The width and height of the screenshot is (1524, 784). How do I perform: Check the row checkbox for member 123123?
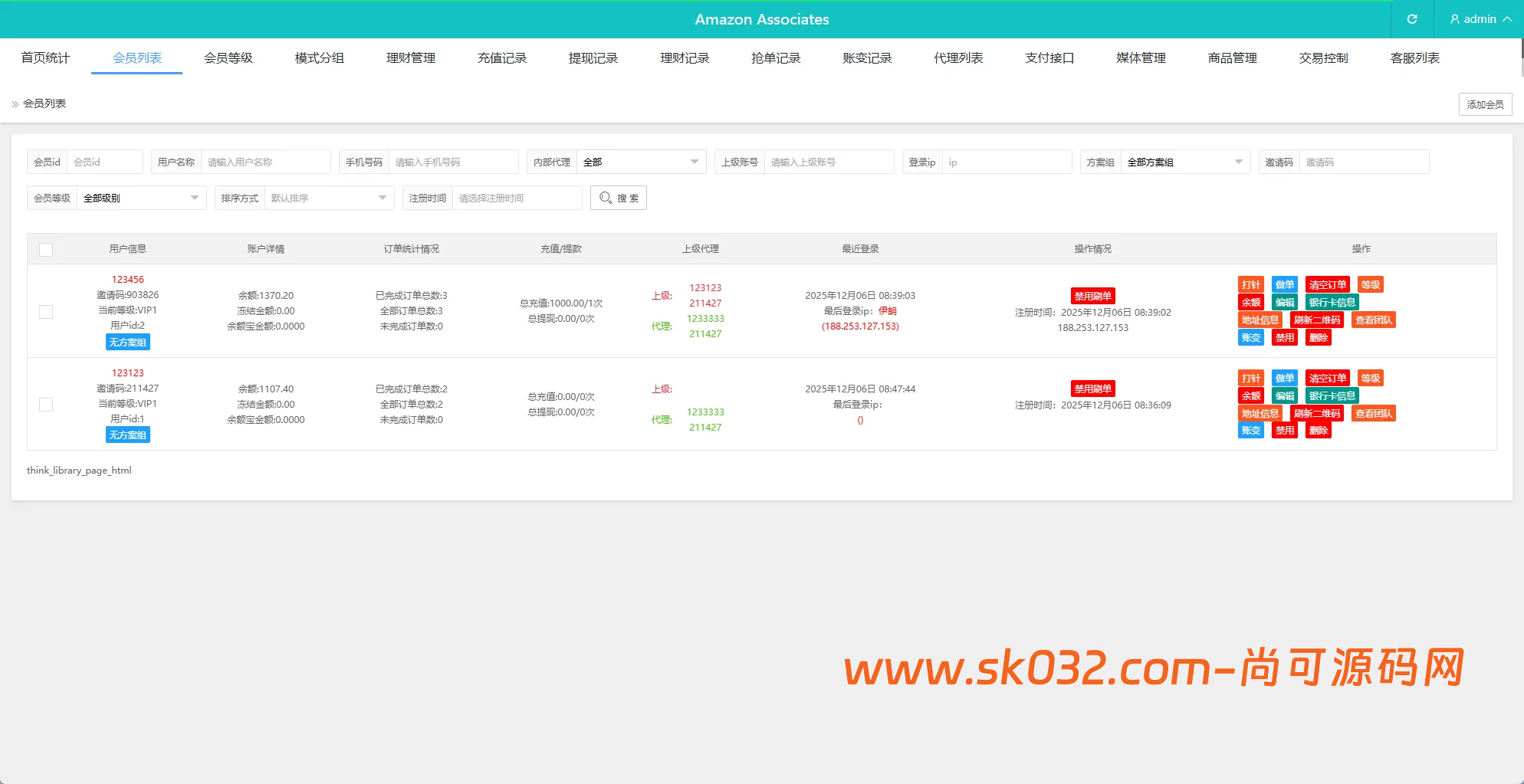[46, 405]
